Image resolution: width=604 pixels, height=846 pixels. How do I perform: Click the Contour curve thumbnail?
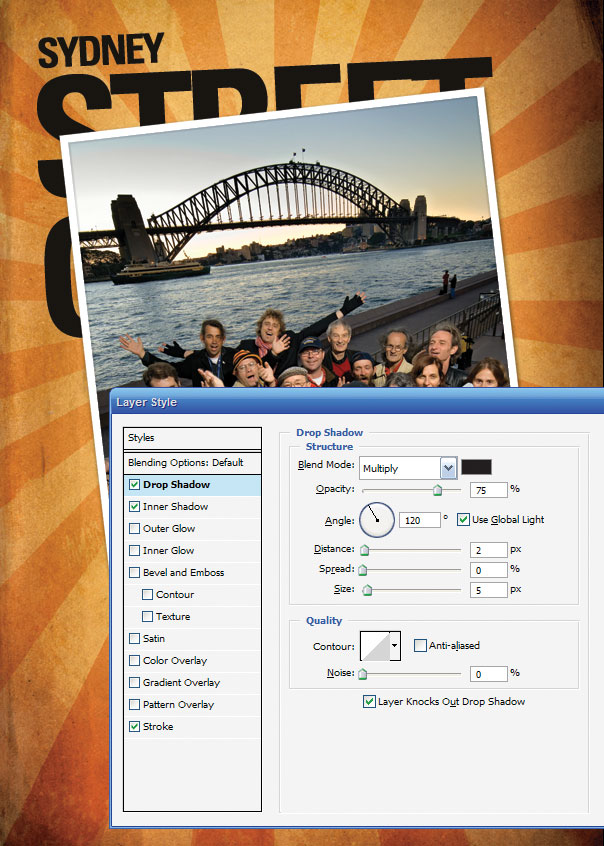point(375,646)
